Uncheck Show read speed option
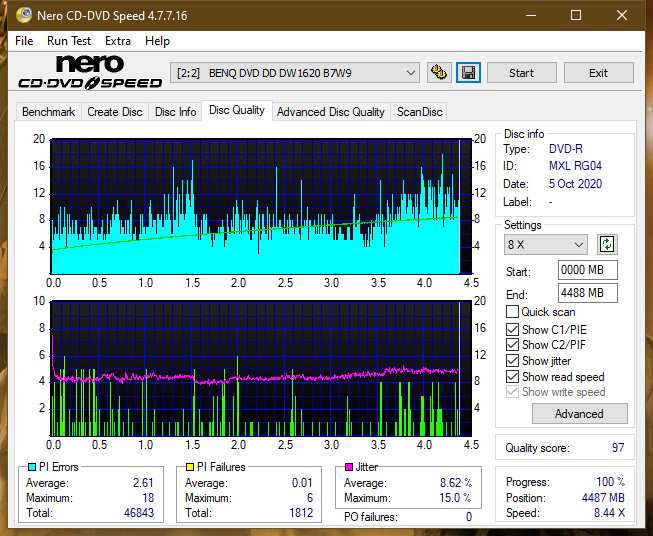The height and width of the screenshot is (536, 653). pos(512,376)
